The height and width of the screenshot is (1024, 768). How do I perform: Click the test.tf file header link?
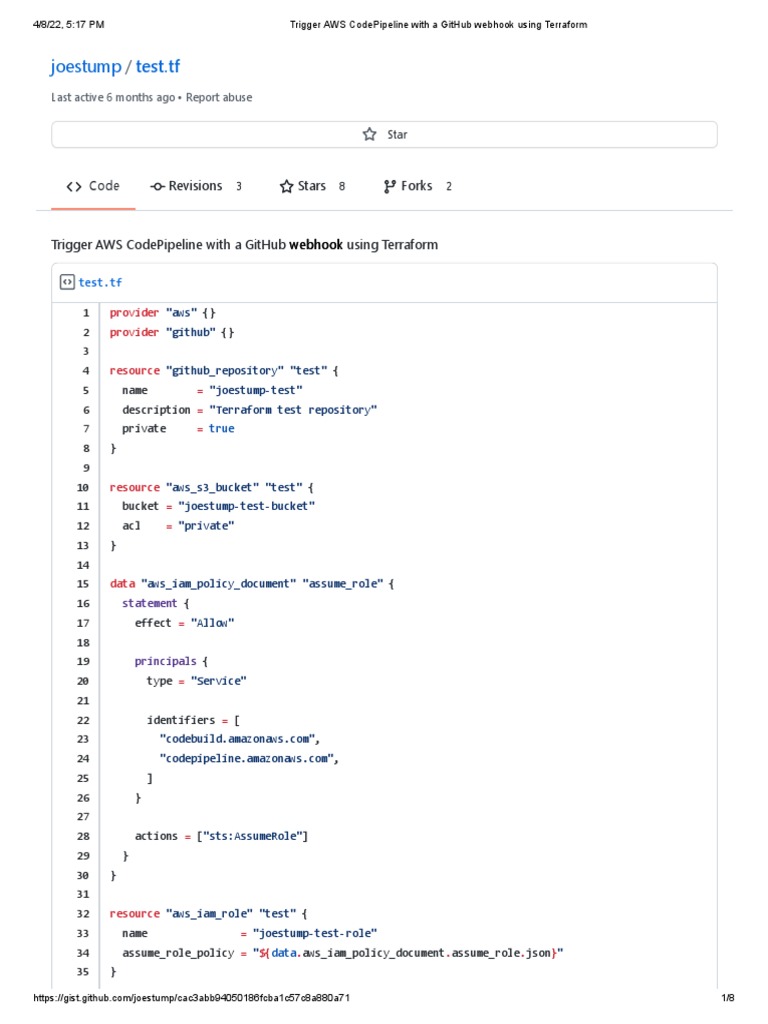coord(100,283)
